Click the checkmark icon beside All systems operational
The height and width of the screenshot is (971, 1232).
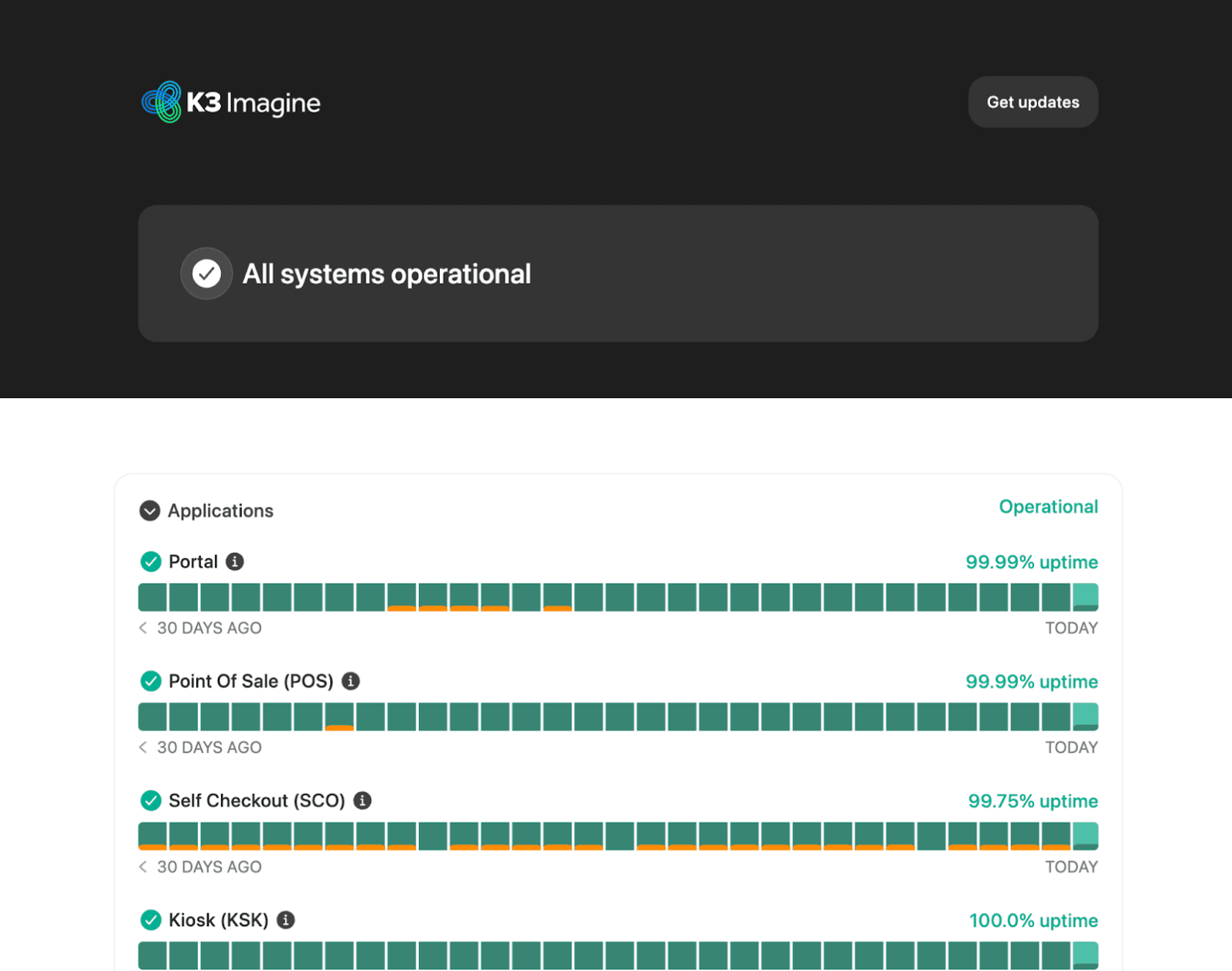(x=206, y=273)
